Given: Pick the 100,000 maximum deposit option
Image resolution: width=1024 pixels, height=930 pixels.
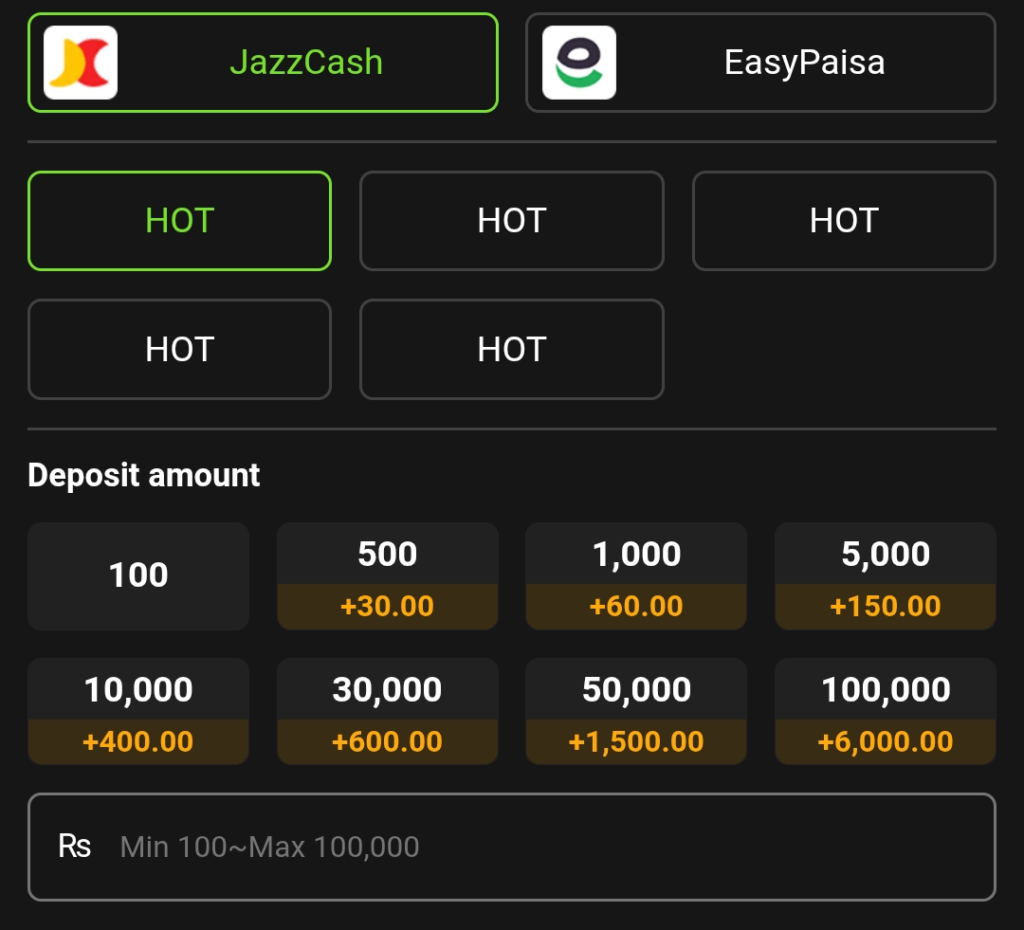Looking at the screenshot, I should pyautogui.click(x=884, y=711).
